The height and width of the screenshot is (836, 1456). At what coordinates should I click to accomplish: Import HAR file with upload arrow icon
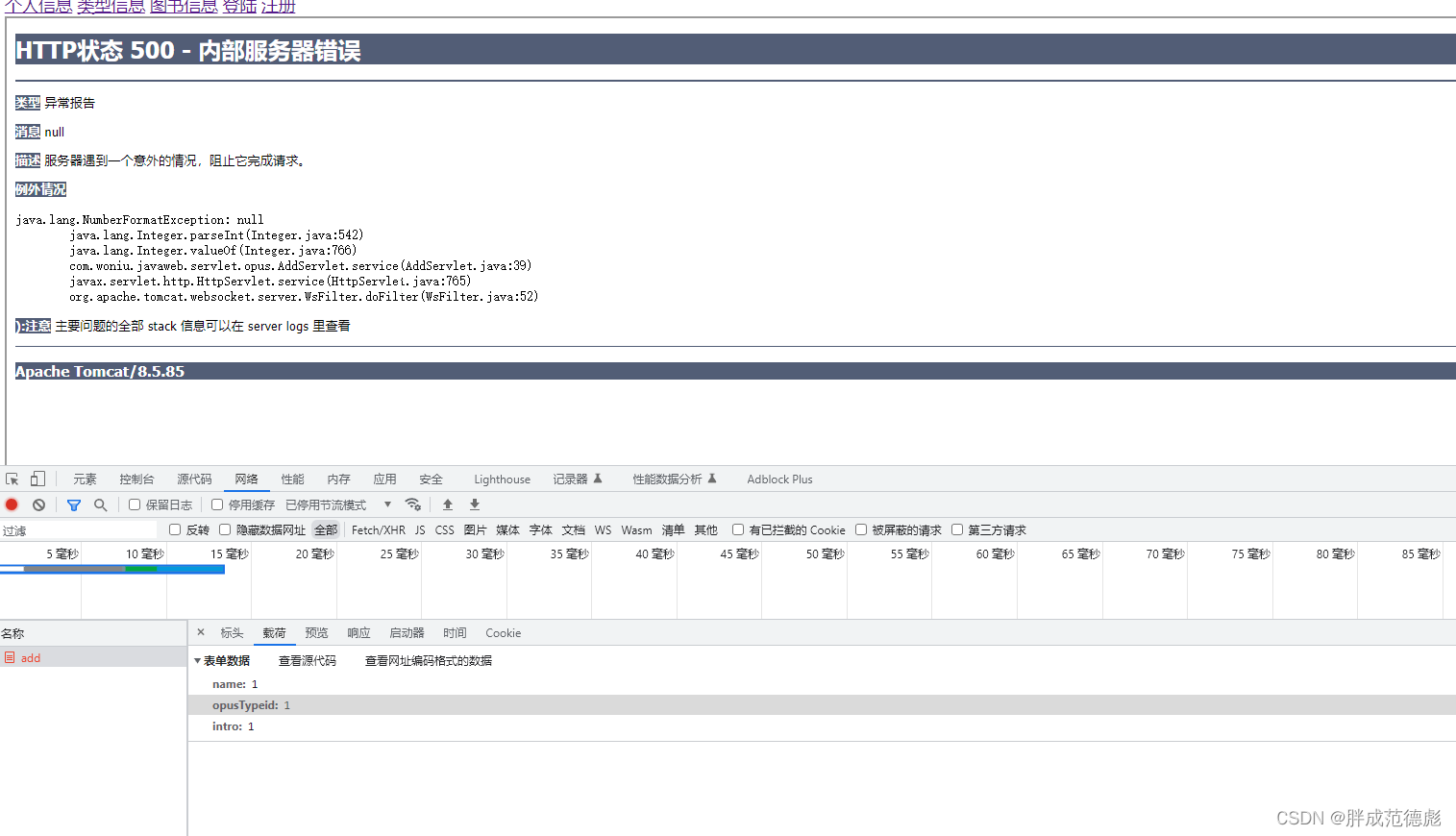[x=448, y=504]
